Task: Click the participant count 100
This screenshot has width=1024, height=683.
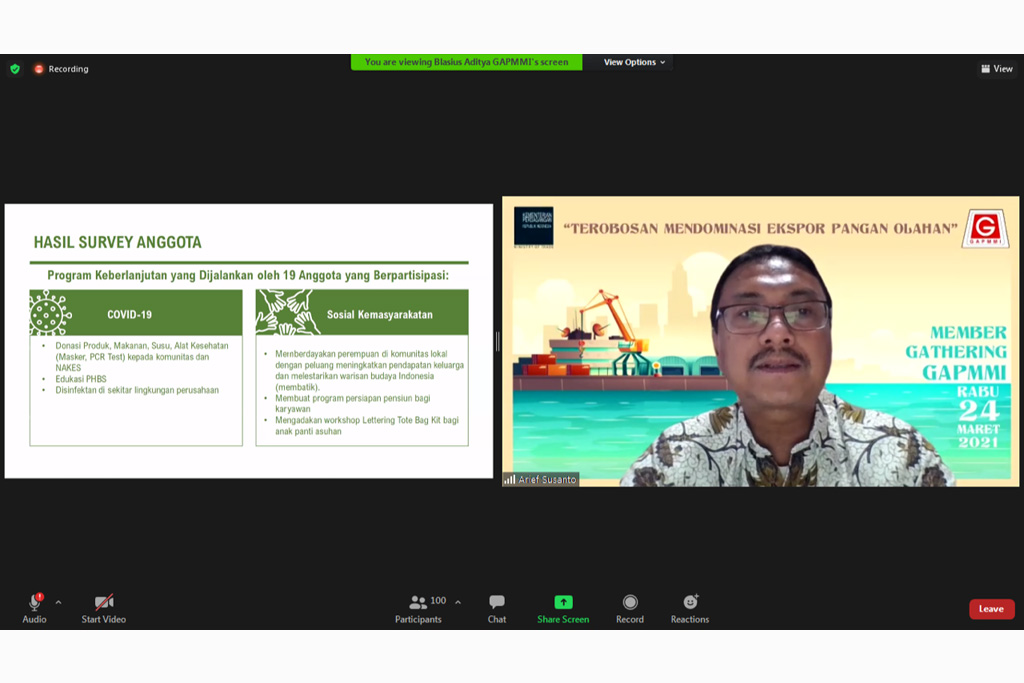Action: pos(438,600)
